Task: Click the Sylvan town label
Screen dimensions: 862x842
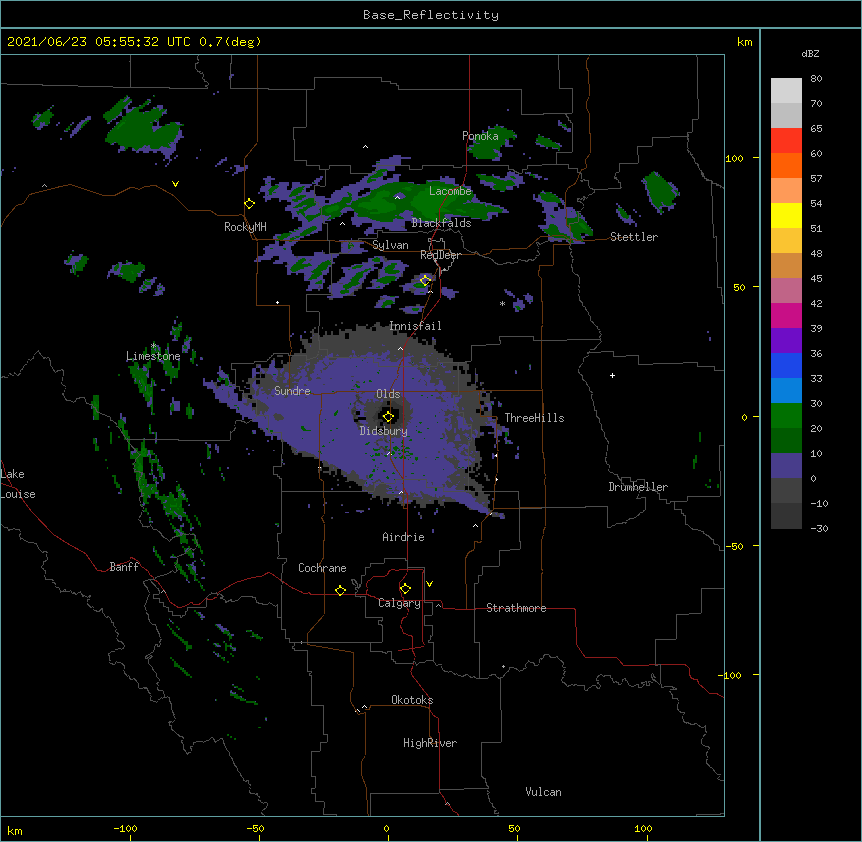Action: point(390,245)
